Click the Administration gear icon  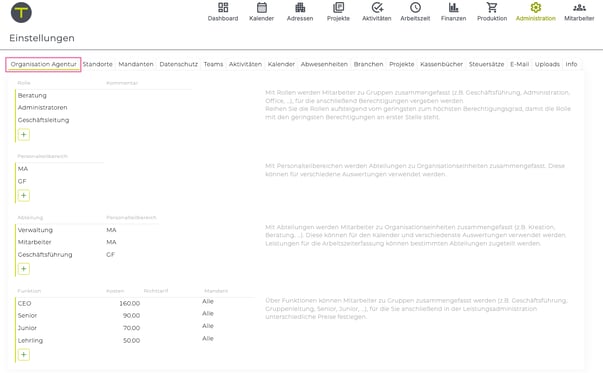[536, 8]
